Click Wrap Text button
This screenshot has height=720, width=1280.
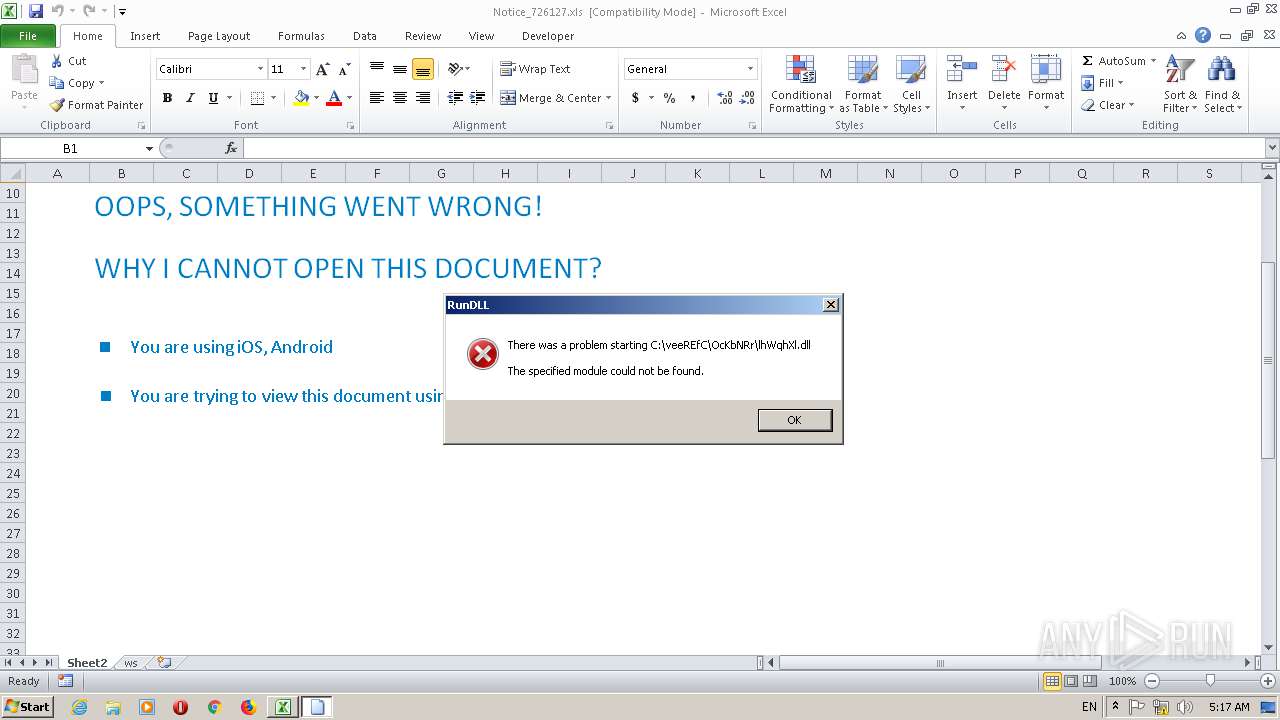535,69
